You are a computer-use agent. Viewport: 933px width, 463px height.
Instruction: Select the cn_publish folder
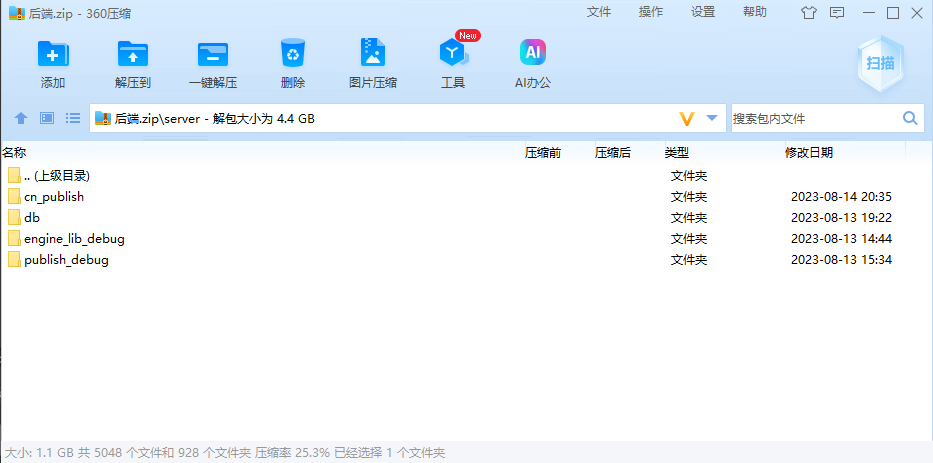pos(54,197)
